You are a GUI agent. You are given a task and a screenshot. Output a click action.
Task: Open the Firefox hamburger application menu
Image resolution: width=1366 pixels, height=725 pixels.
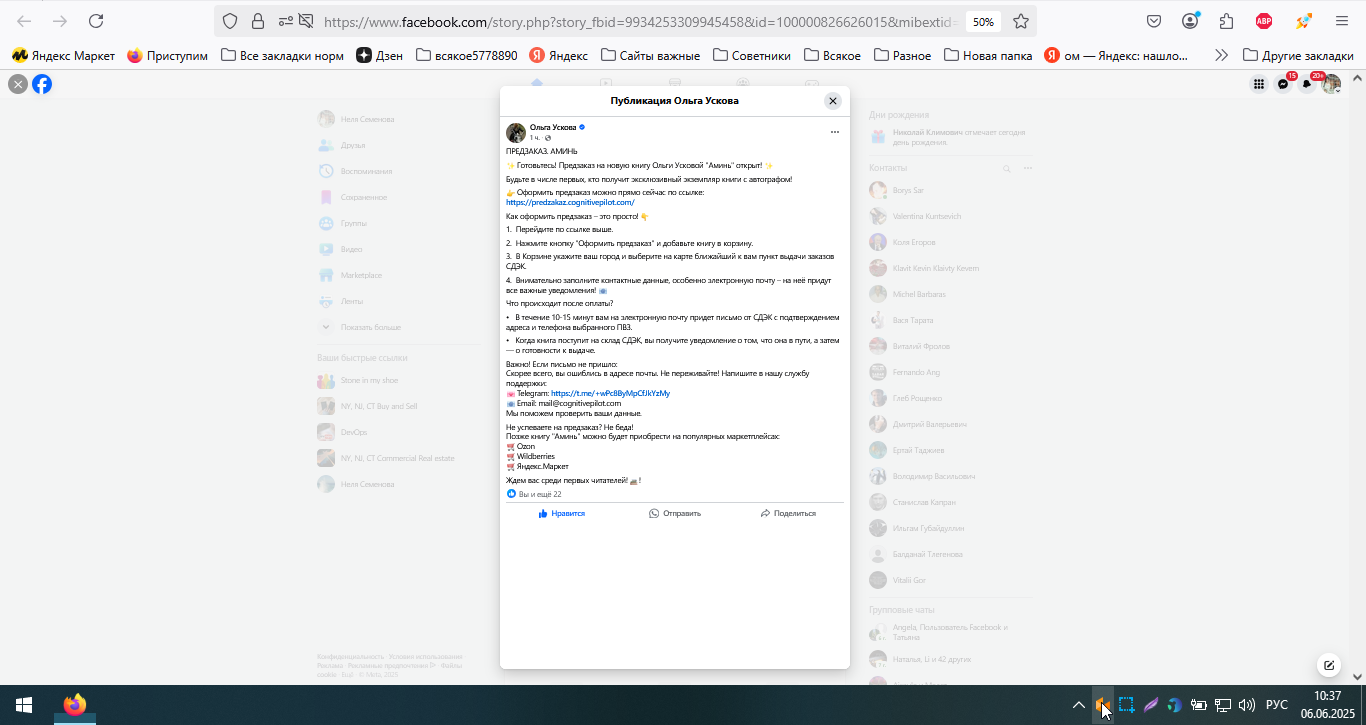1342,21
